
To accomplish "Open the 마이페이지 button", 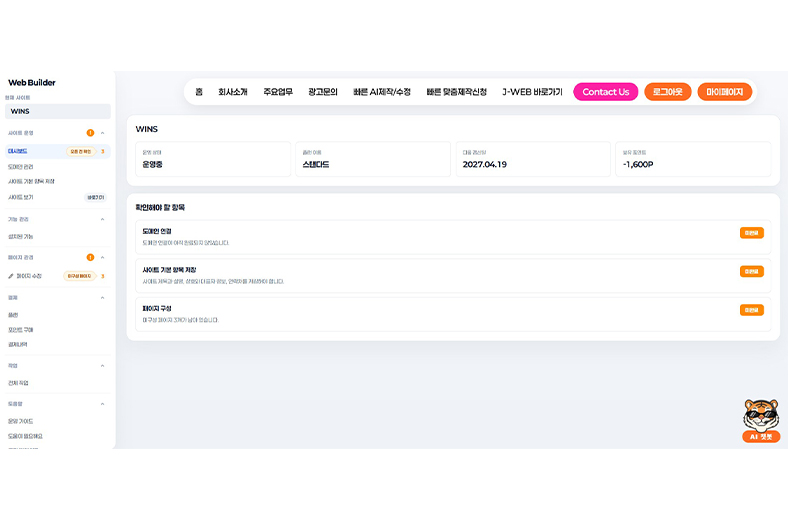I will pyautogui.click(x=725, y=92).
